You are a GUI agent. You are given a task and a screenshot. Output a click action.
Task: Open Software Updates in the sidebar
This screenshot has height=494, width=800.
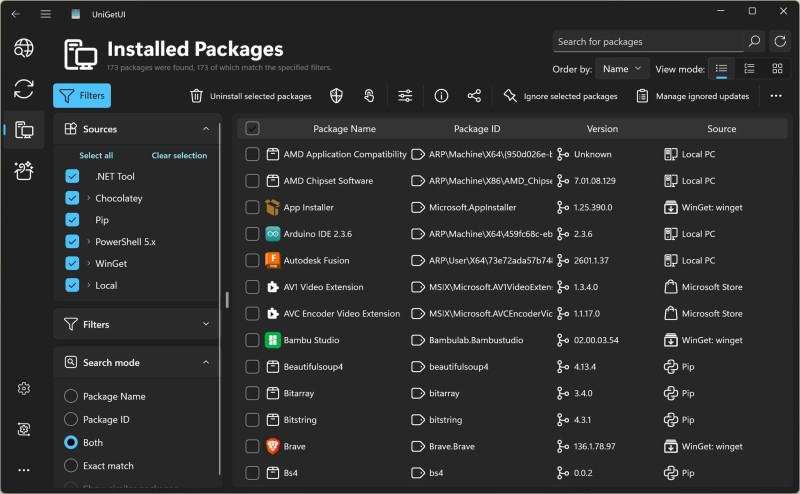[x=24, y=89]
